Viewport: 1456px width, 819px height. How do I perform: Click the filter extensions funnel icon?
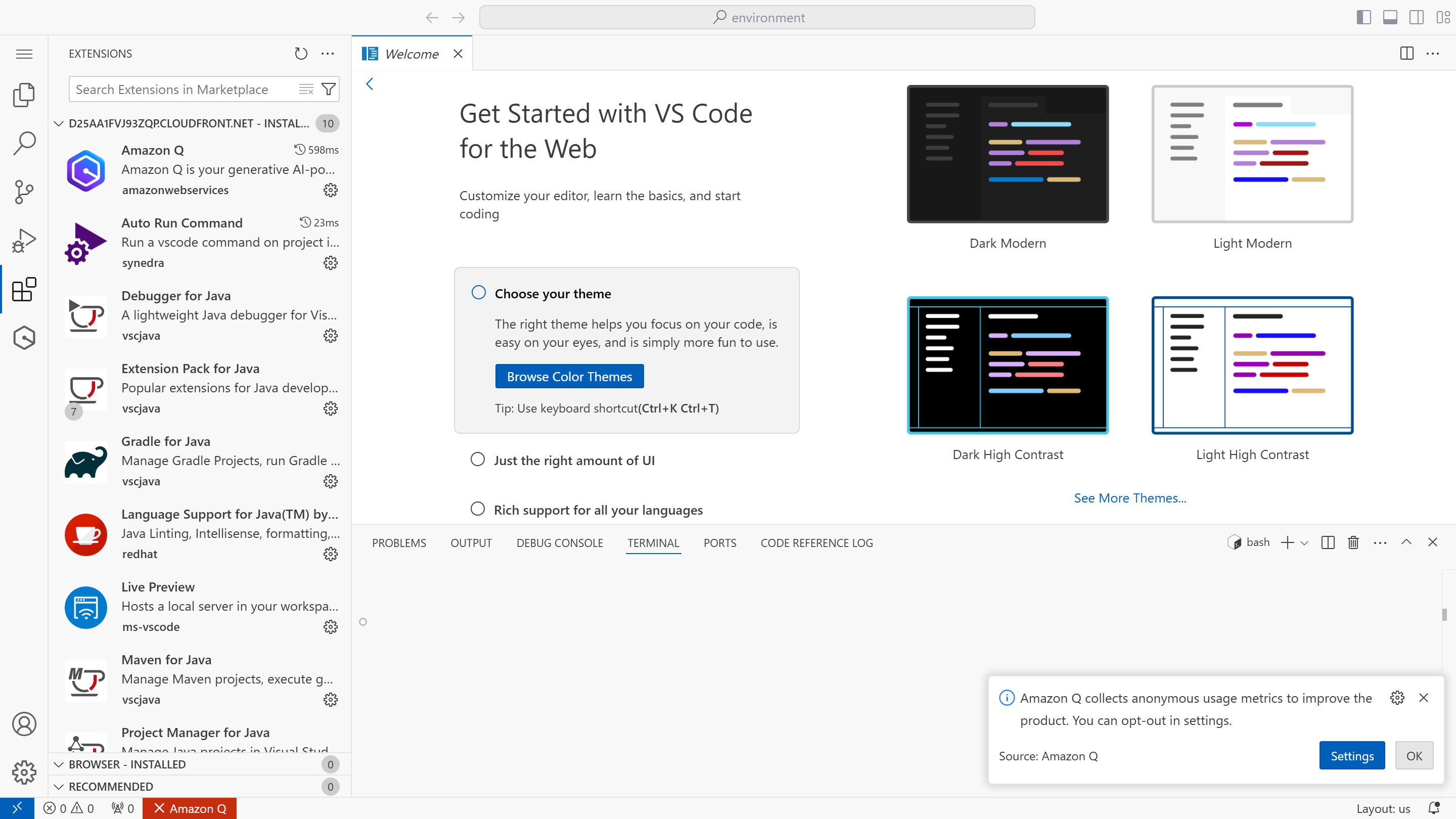[x=329, y=89]
